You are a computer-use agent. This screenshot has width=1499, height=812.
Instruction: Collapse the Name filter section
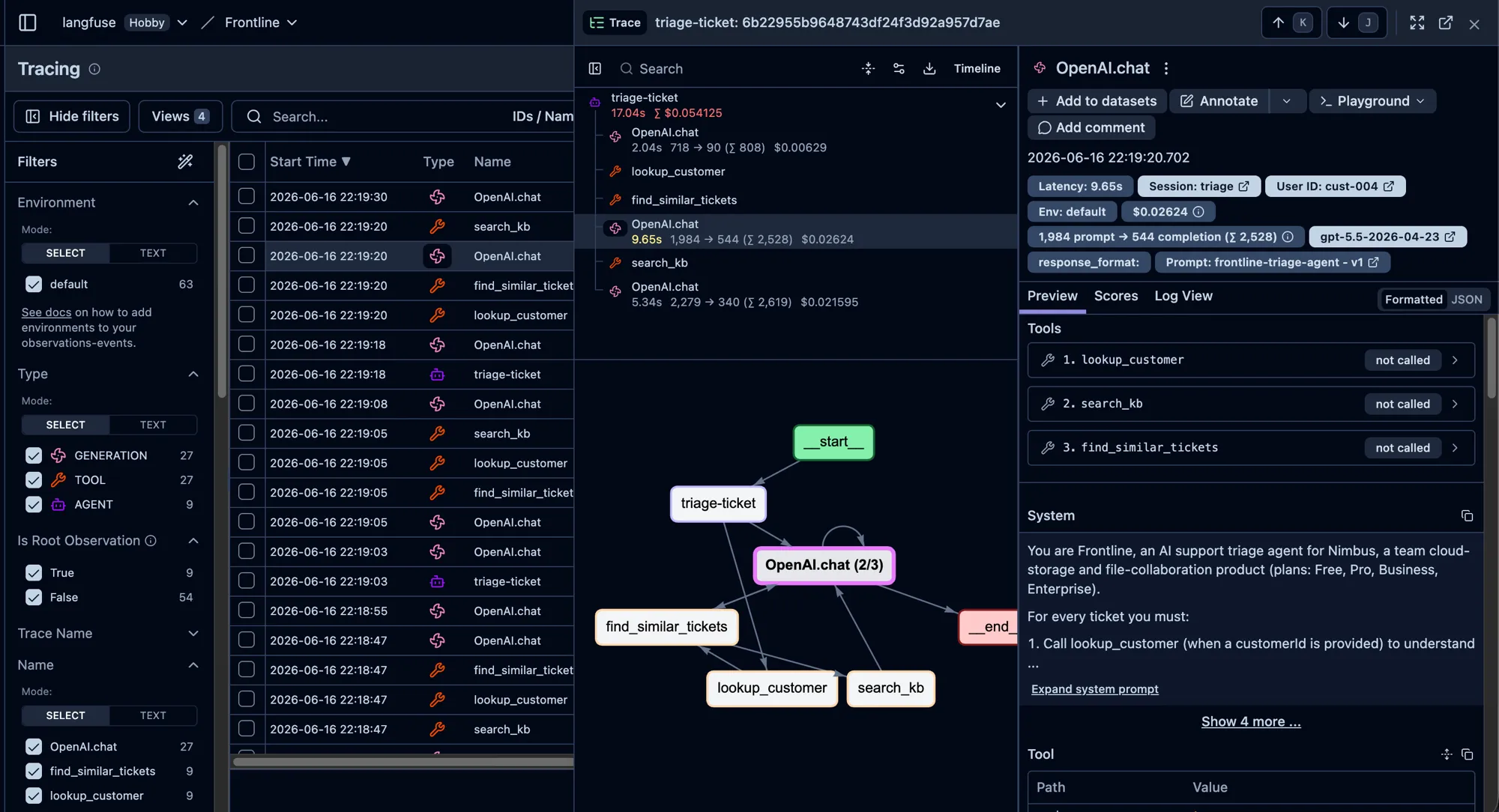coord(193,665)
